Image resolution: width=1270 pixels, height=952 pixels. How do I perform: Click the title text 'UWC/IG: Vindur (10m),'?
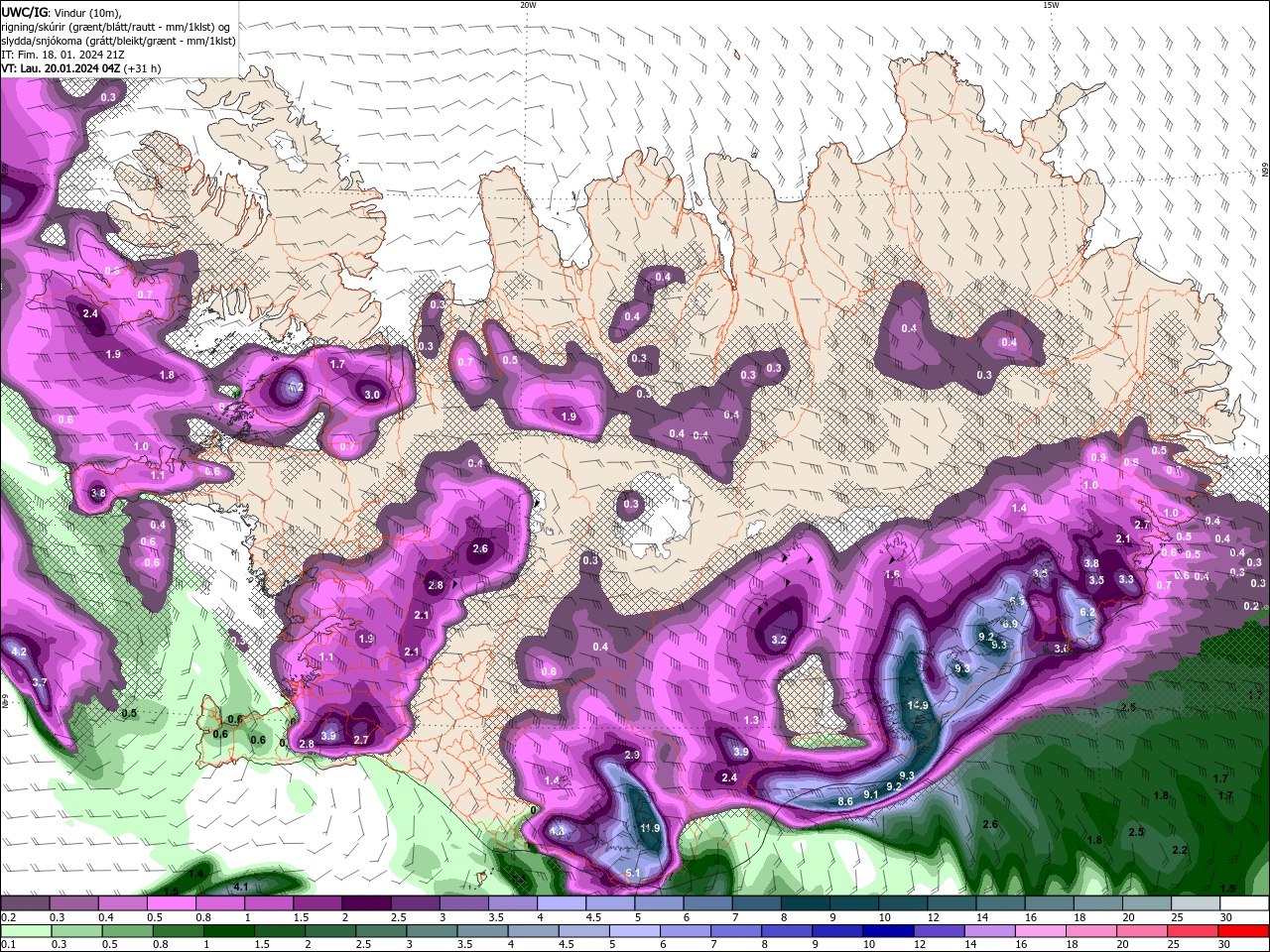62,12
